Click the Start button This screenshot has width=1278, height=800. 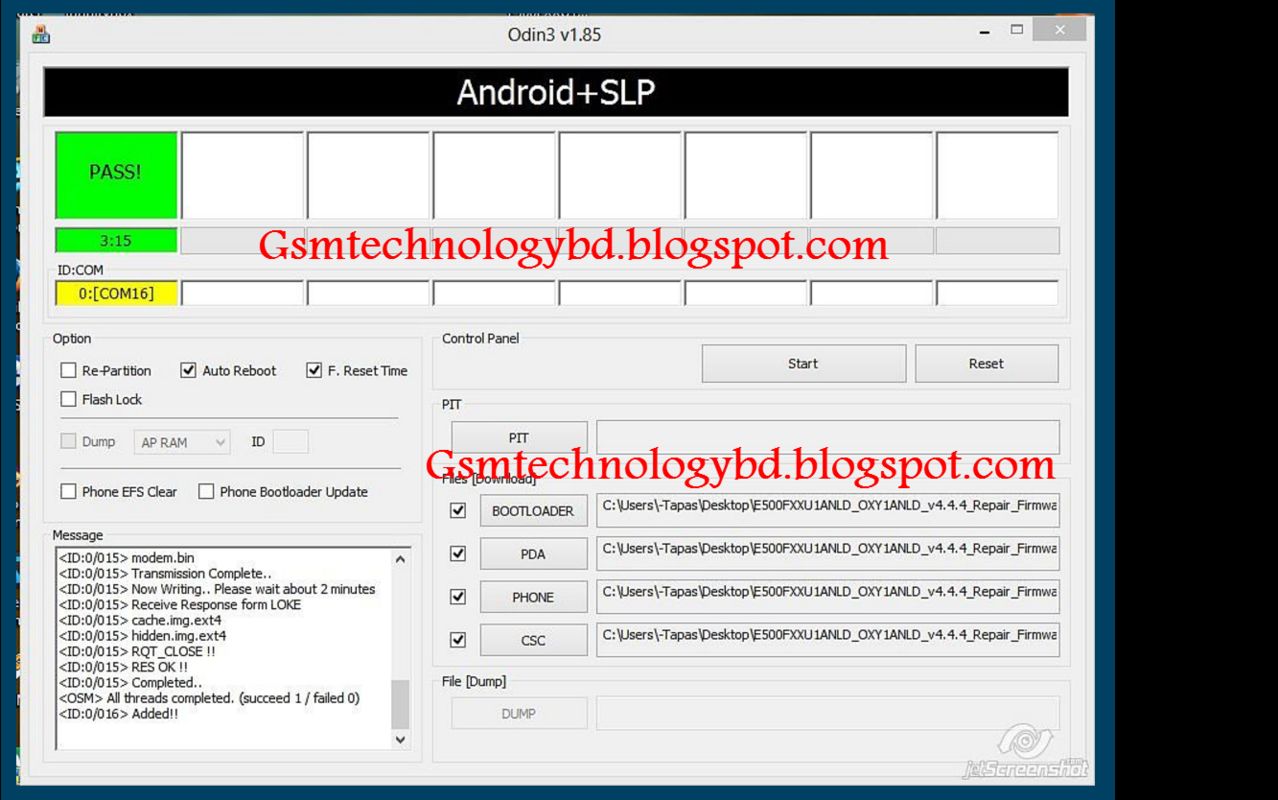pos(803,364)
